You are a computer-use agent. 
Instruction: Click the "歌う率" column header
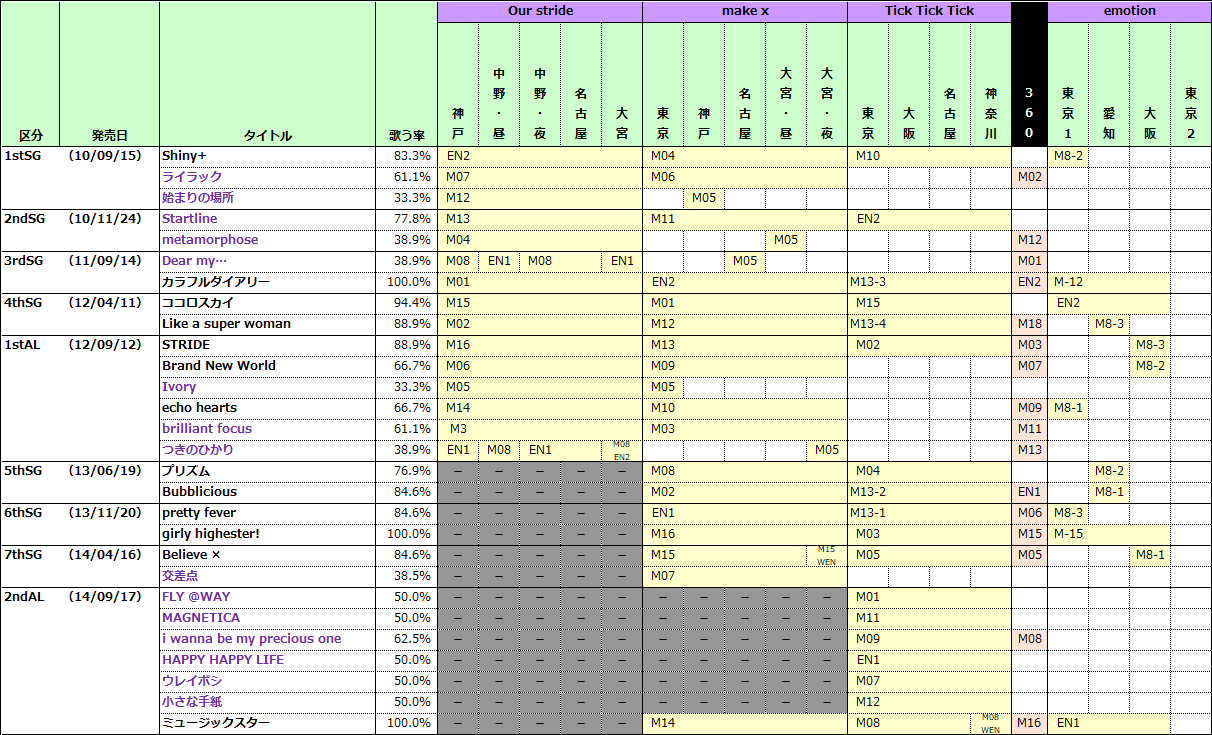[x=407, y=135]
